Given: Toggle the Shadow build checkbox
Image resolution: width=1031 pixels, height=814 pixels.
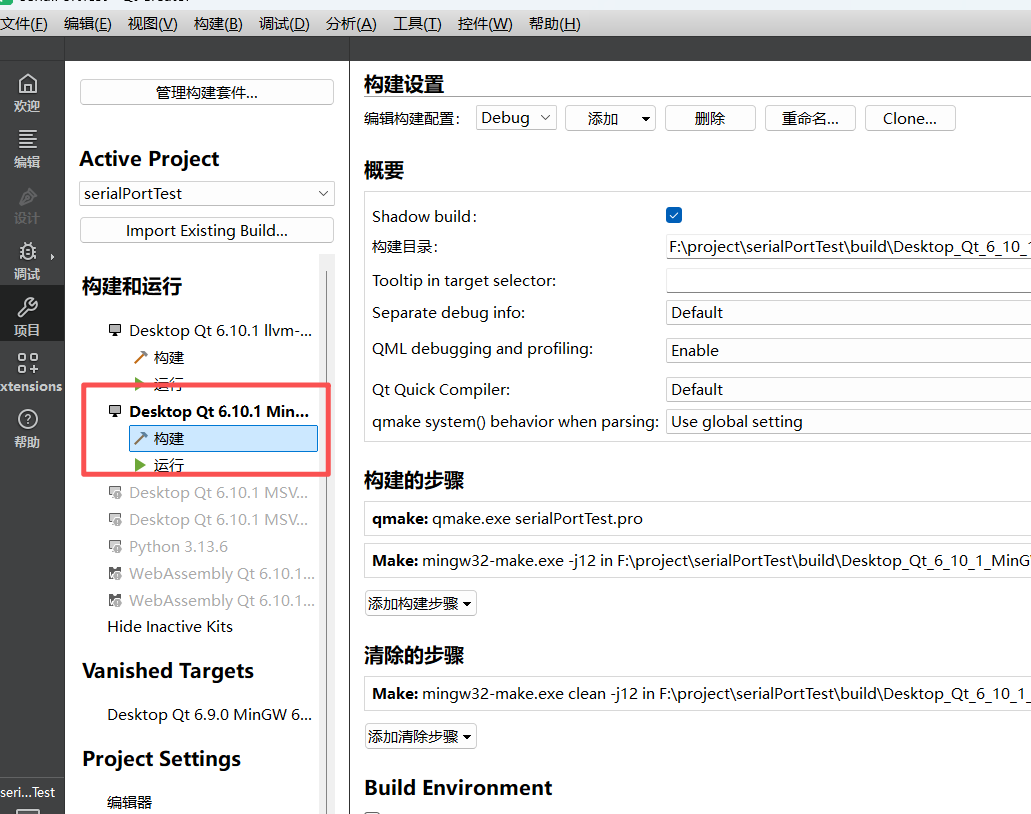Looking at the screenshot, I should (x=674, y=215).
